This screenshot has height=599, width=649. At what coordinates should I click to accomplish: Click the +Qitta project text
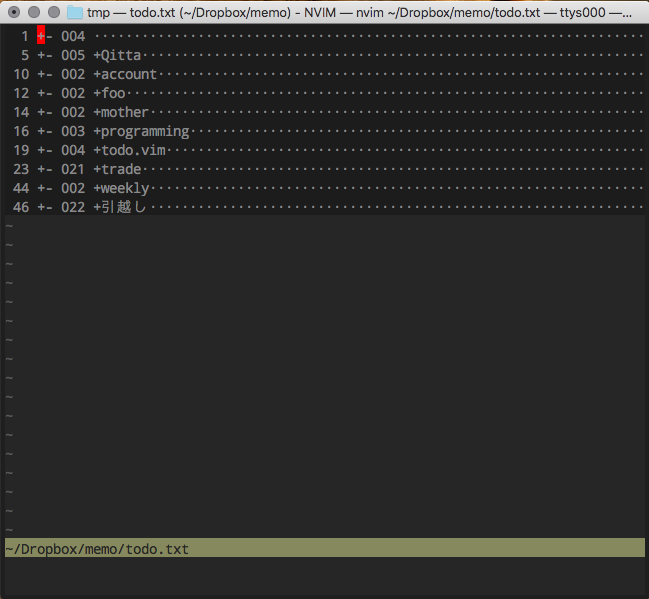(x=117, y=55)
